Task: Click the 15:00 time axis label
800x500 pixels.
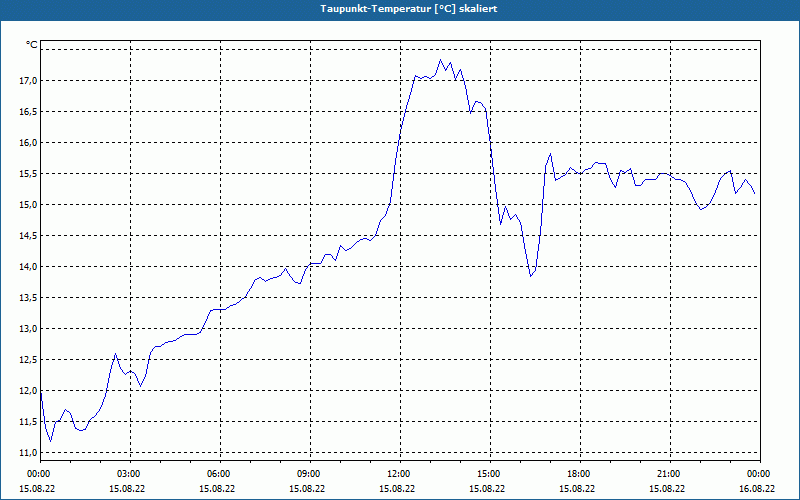Action: tap(490, 473)
